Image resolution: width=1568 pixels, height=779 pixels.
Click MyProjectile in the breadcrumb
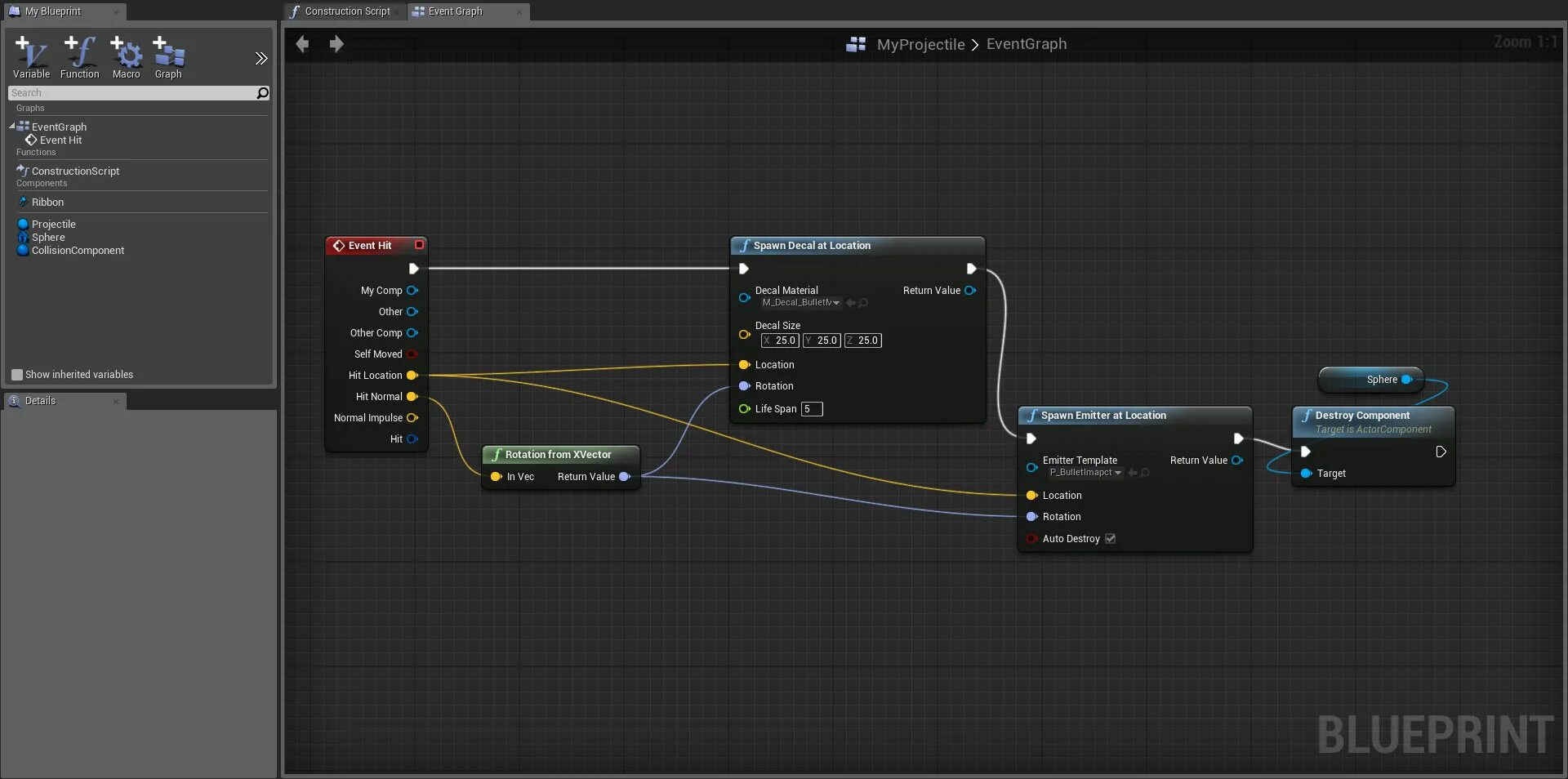tap(920, 44)
